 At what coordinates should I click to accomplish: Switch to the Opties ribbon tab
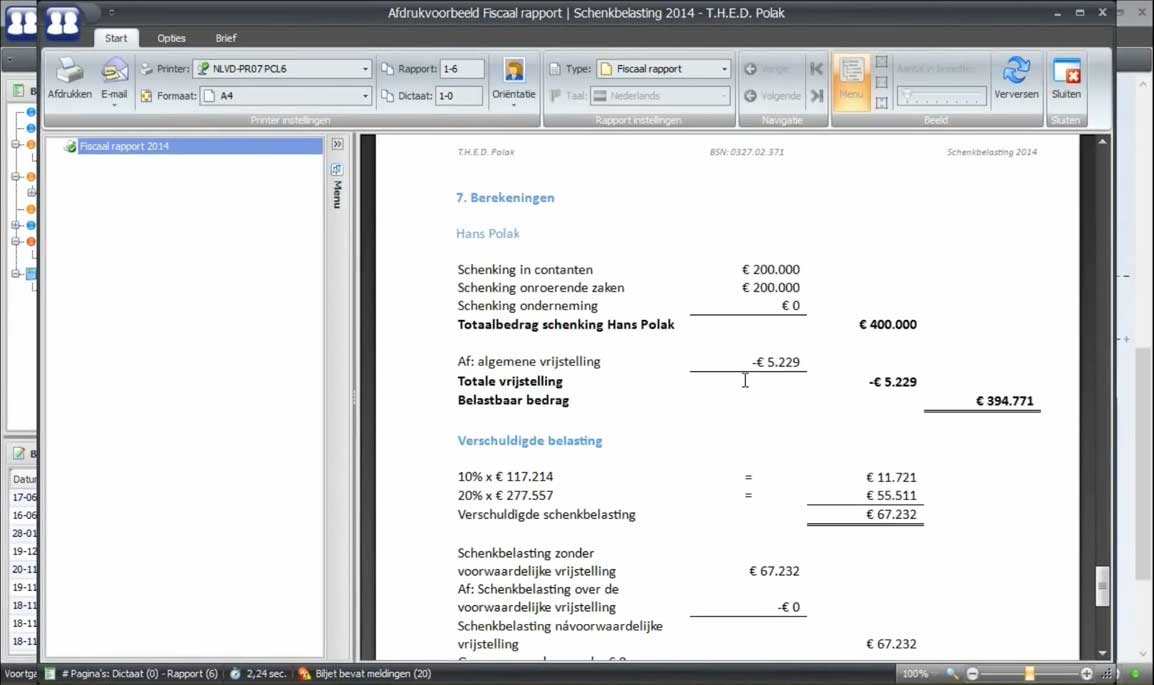click(171, 38)
